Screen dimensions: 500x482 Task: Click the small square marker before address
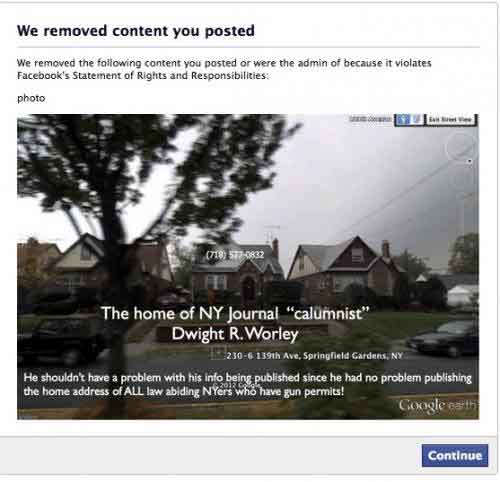218,353
